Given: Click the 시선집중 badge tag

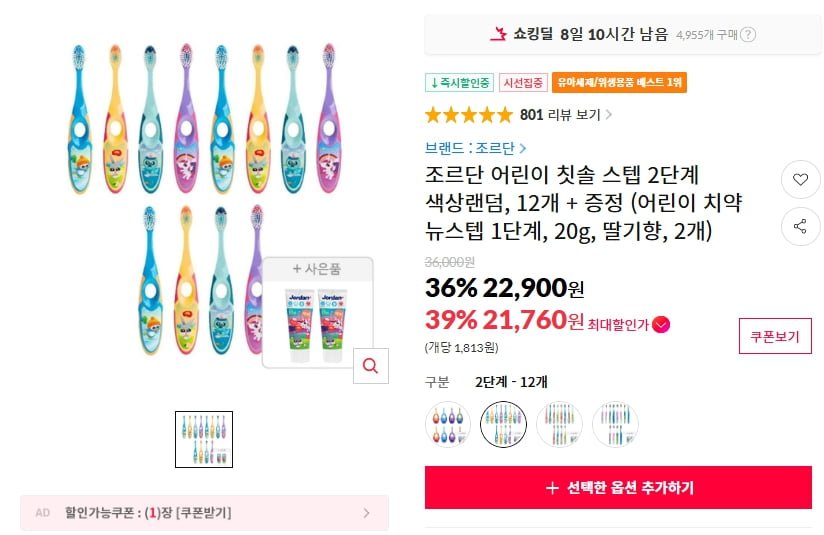Looking at the screenshot, I should point(523,83).
